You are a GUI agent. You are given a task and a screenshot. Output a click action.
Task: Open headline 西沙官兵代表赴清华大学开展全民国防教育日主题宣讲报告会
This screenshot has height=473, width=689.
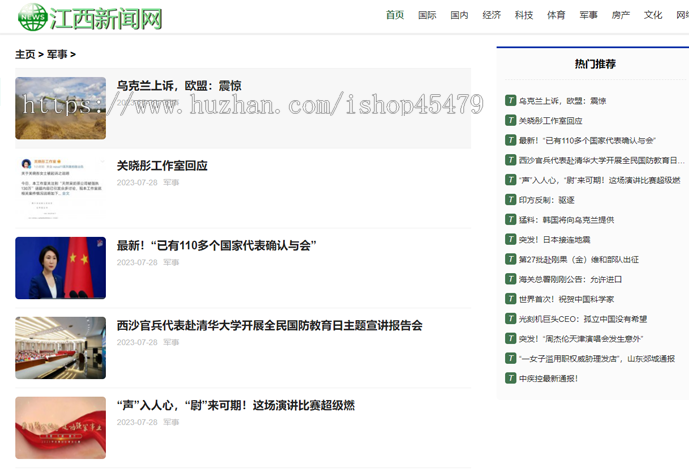(x=269, y=326)
